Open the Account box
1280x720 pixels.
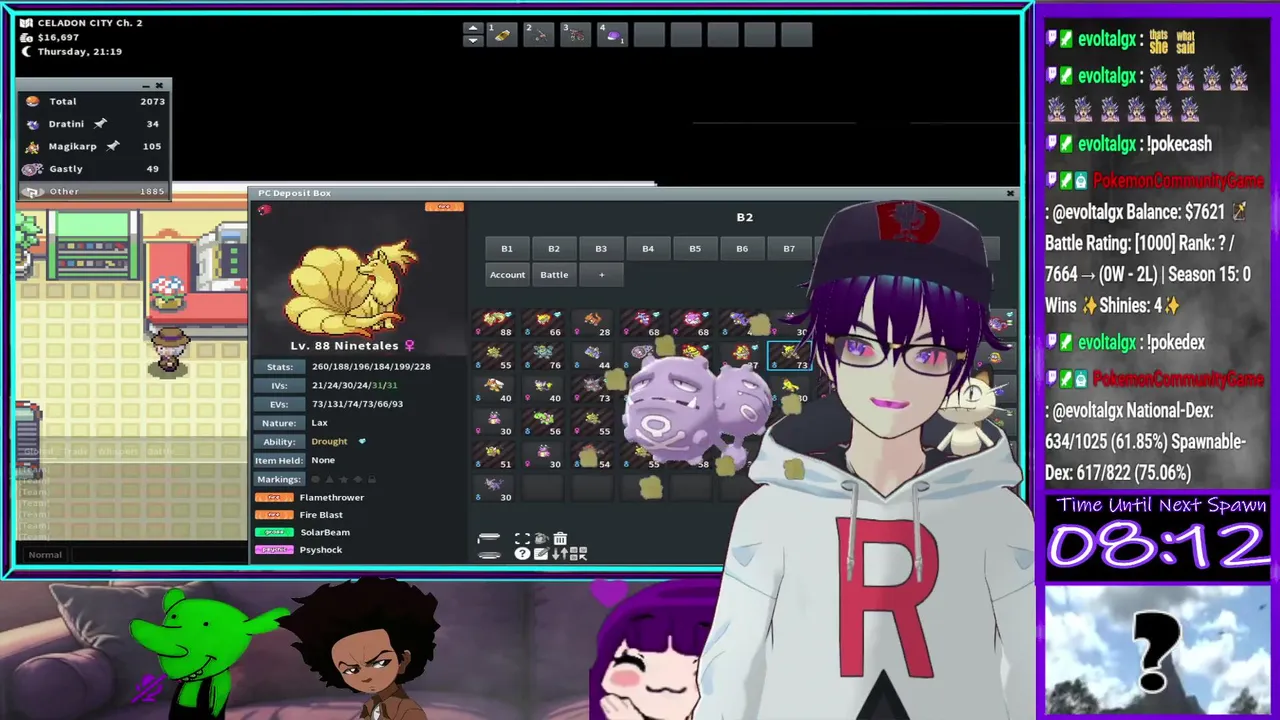pos(507,275)
